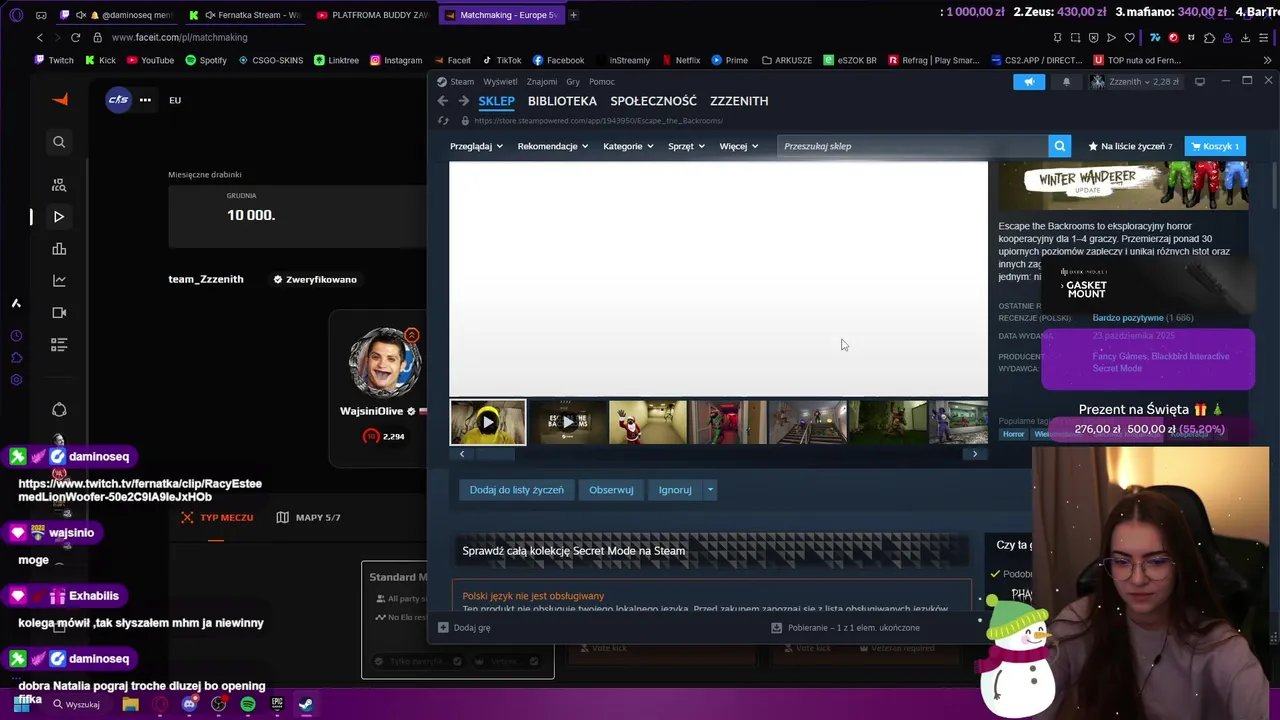Expand Kategorie dropdown menu
This screenshot has height=720, width=1280.
628,146
